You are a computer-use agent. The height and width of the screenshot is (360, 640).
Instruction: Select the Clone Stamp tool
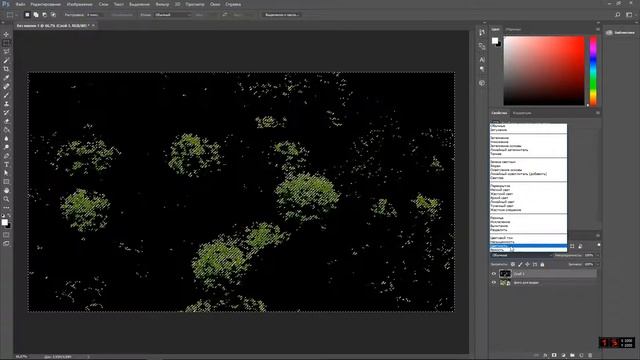[x=6, y=104]
